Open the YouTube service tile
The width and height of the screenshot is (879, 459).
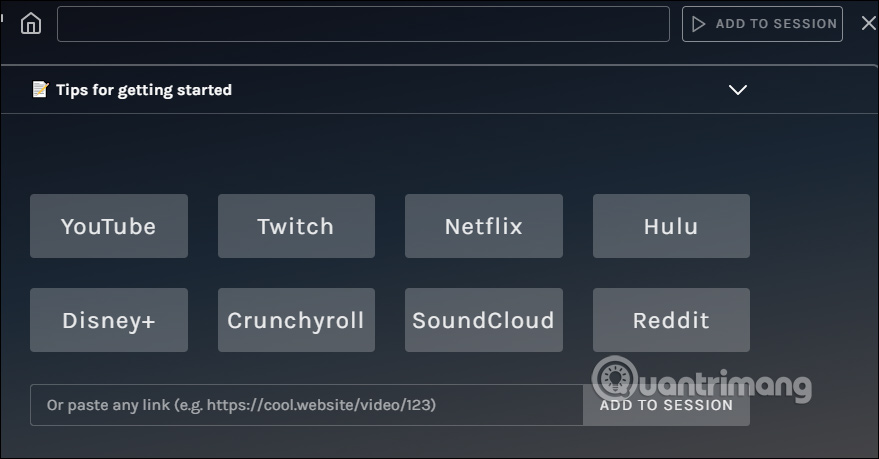(x=108, y=226)
